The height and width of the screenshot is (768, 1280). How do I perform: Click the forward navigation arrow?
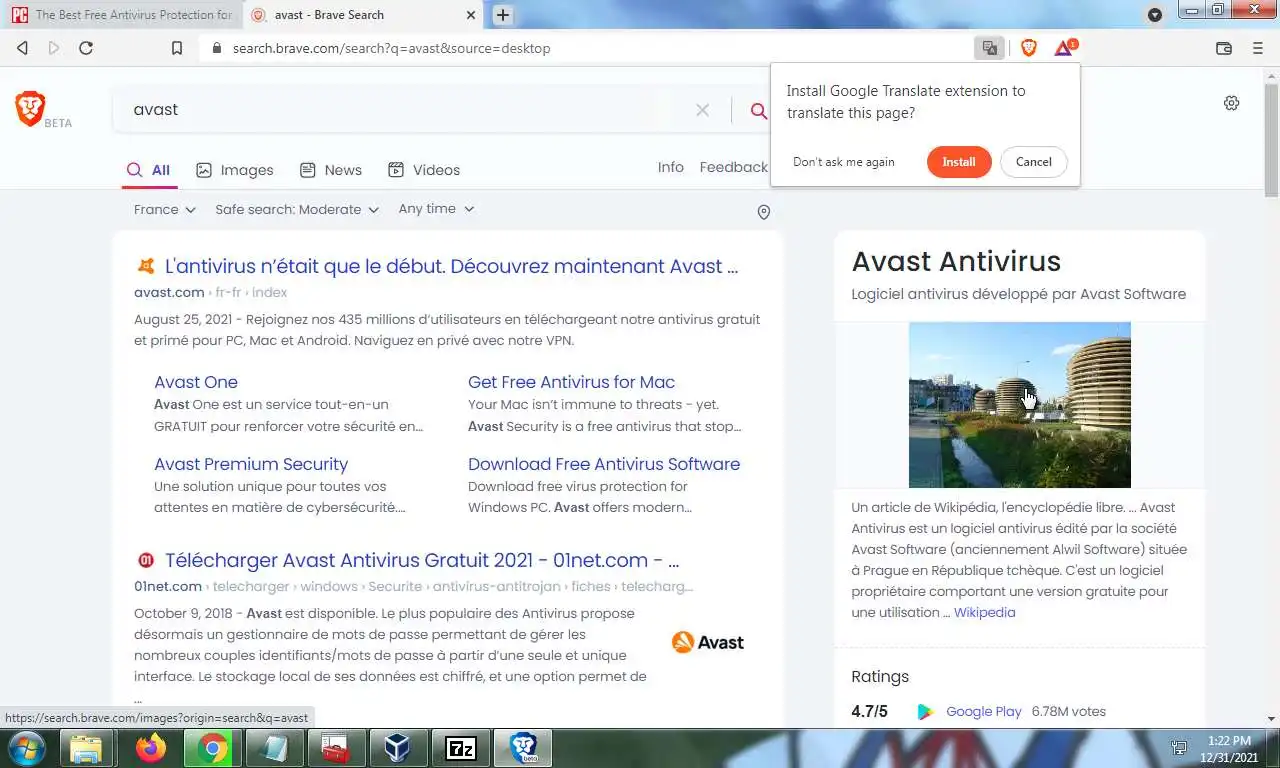tap(54, 48)
